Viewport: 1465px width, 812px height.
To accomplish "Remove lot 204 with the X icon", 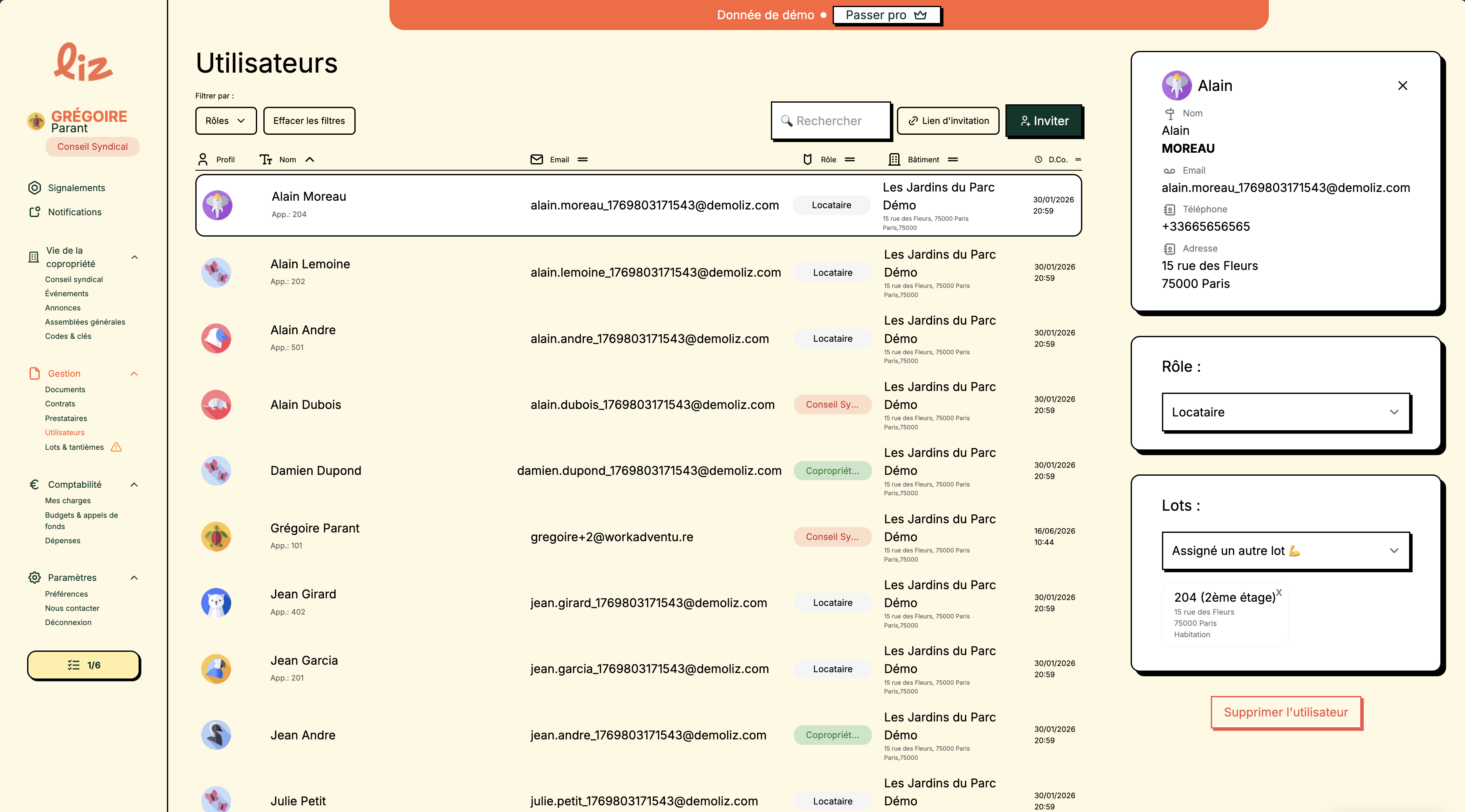I will [1278, 593].
